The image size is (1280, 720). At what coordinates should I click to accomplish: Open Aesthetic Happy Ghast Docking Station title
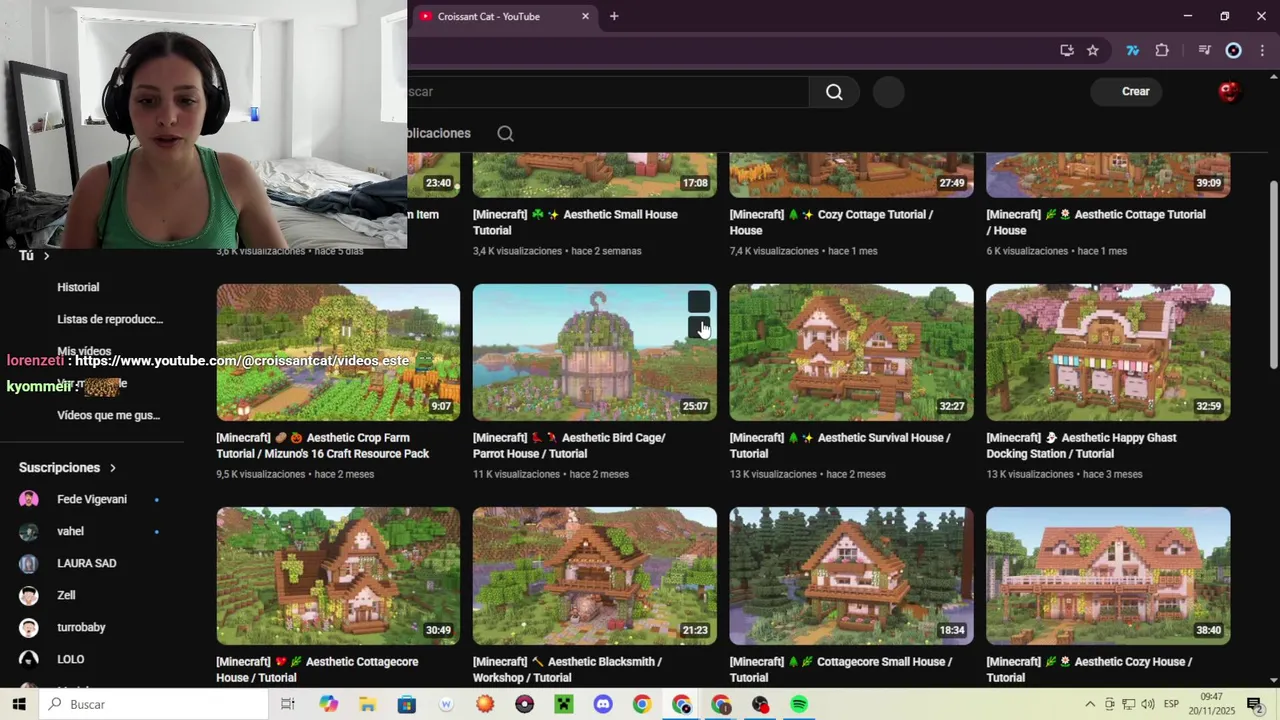[x=1081, y=446]
